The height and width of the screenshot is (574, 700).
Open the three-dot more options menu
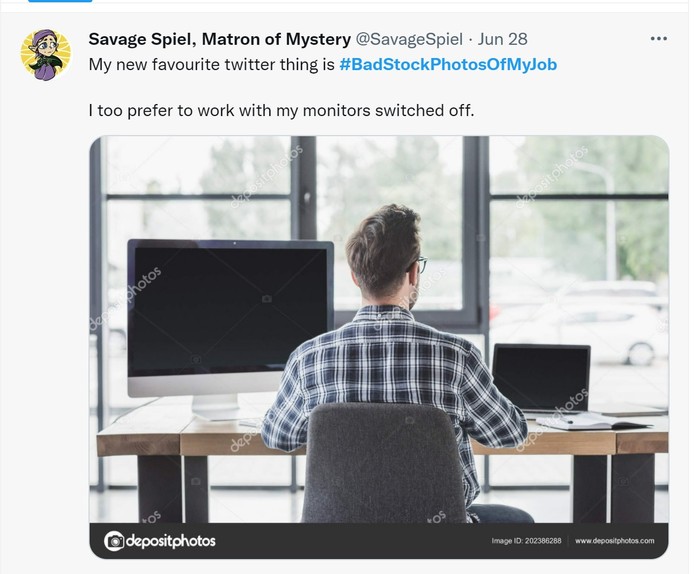pyautogui.click(x=658, y=39)
